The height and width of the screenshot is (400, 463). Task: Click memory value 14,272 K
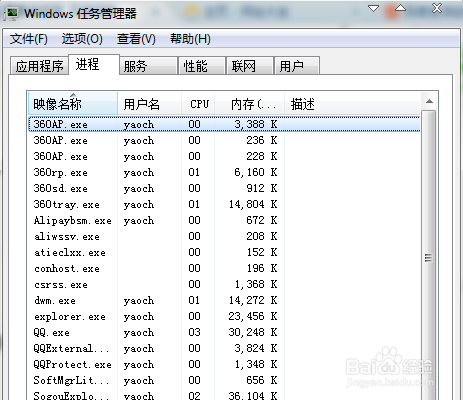(x=253, y=300)
